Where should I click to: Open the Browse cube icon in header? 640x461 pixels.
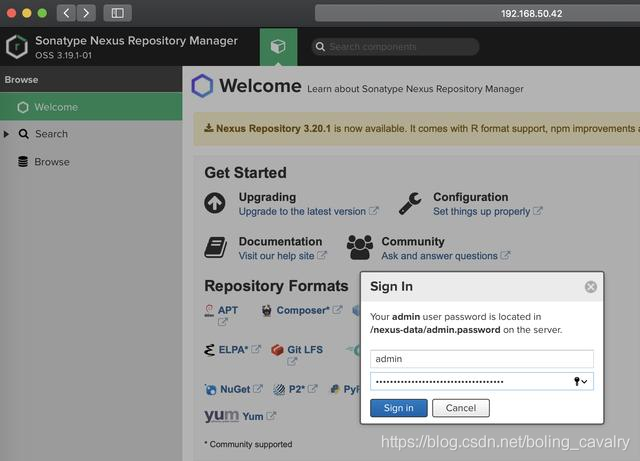click(x=278, y=47)
